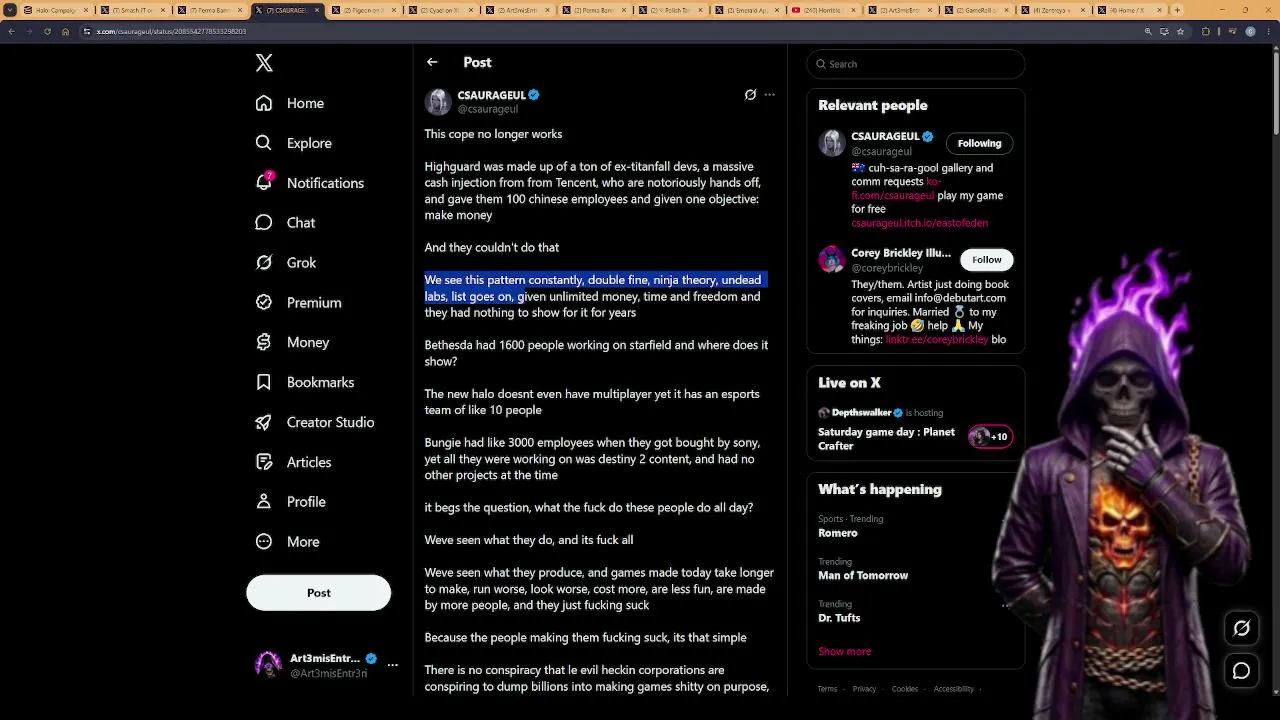The width and height of the screenshot is (1280, 720).
Task: Click the Cookies footer link
Action: 905,689
